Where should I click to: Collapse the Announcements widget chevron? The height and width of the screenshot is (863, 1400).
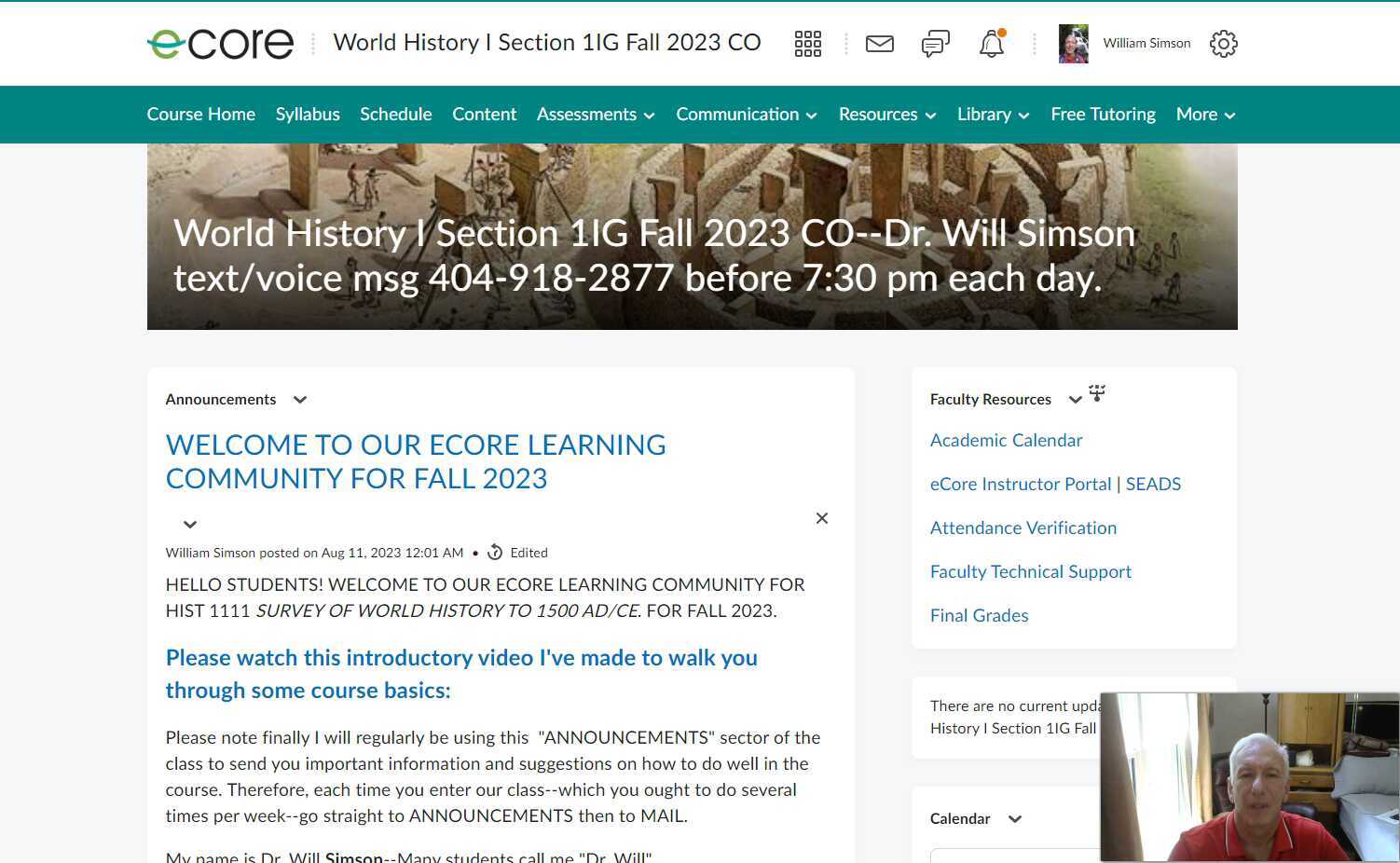tap(299, 399)
